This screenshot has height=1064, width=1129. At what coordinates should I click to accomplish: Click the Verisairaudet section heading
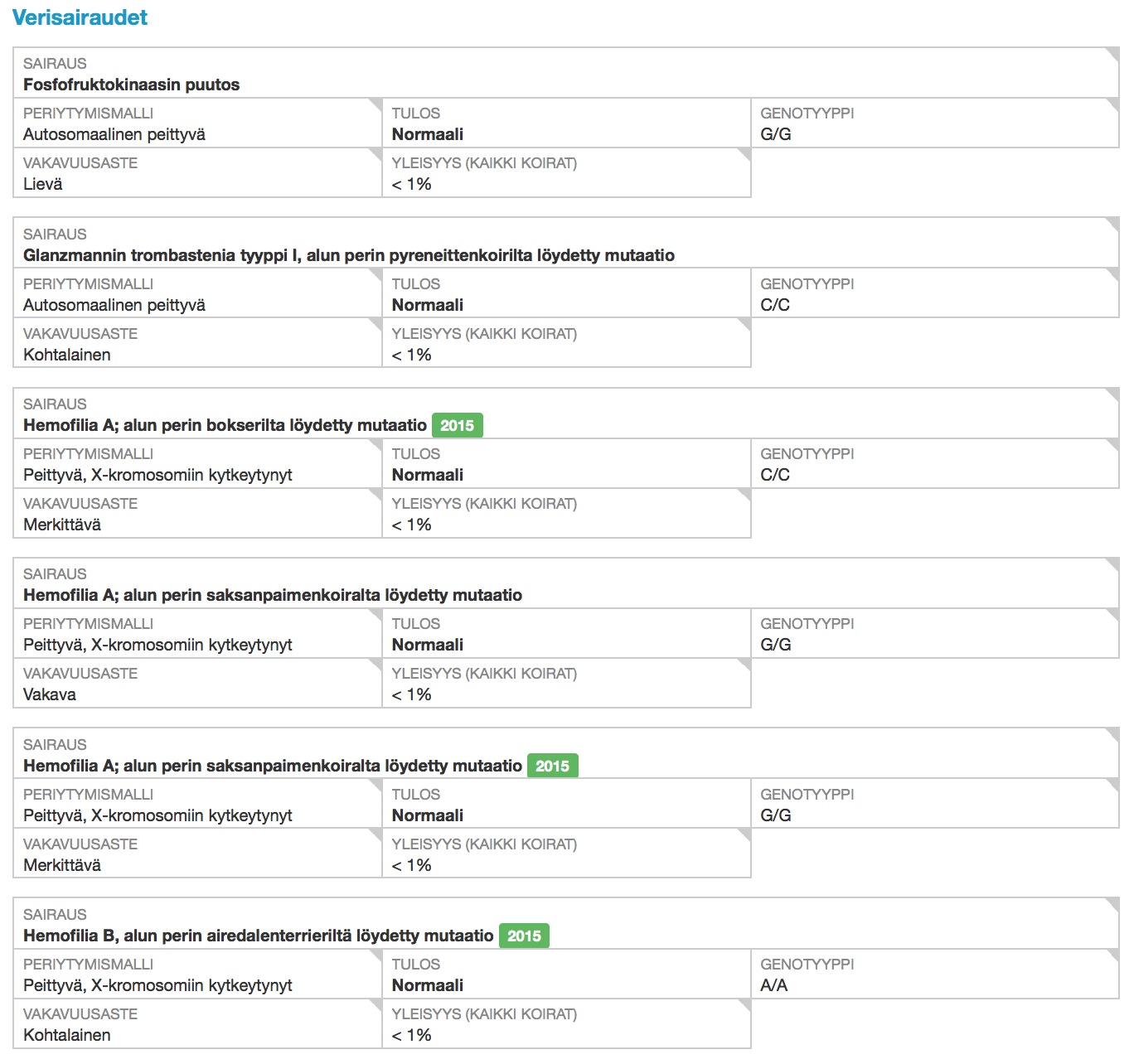click(x=80, y=17)
